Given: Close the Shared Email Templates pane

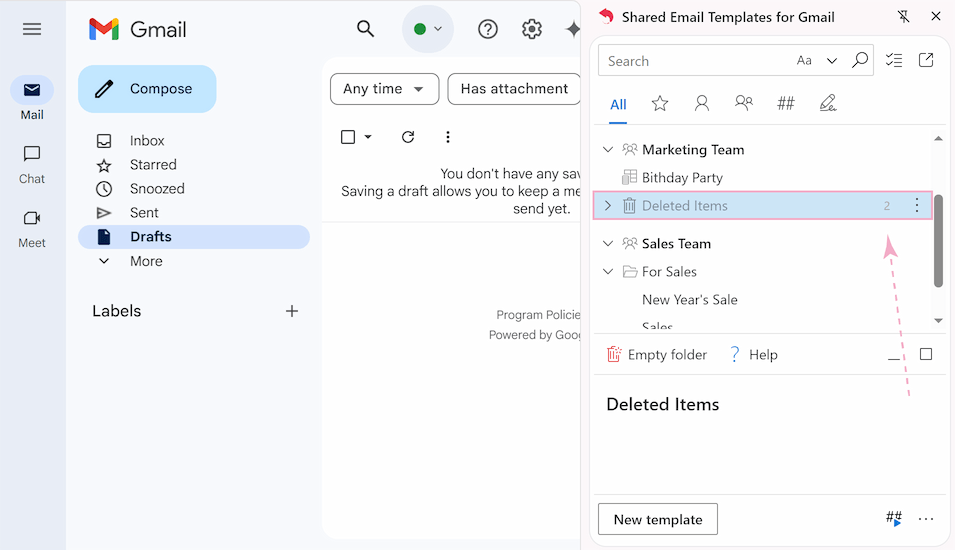Looking at the screenshot, I should pos(936,16).
